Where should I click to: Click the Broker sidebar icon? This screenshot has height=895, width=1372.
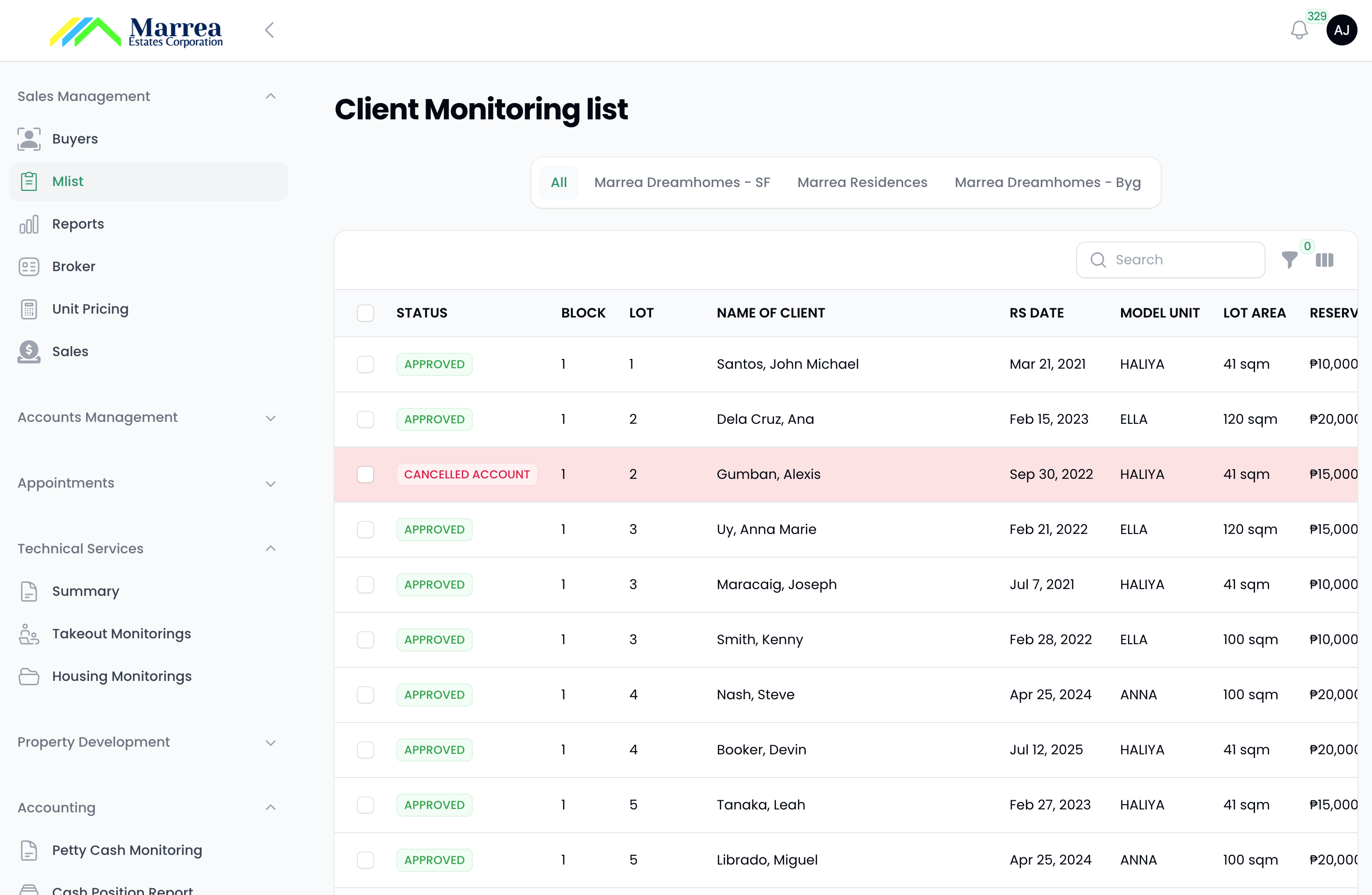[x=29, y=266]
